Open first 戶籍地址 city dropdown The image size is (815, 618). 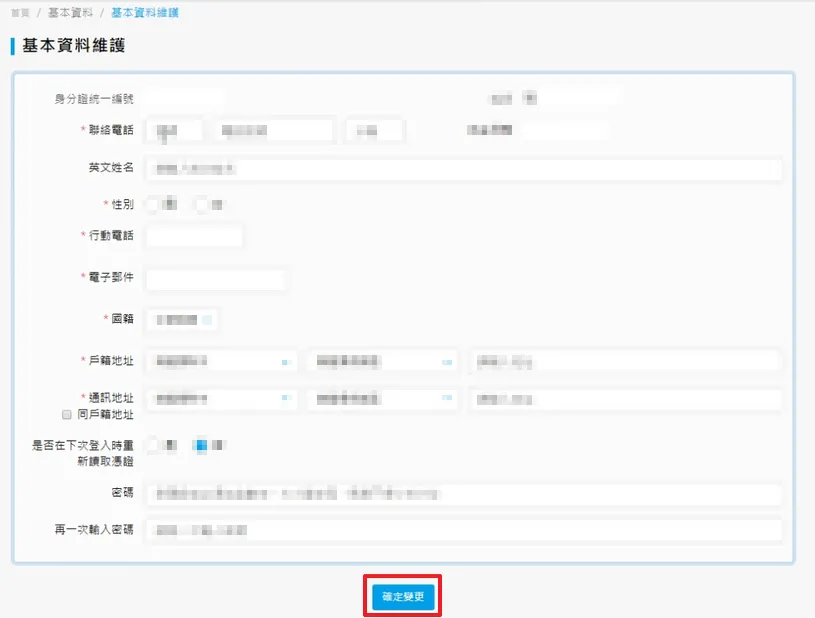click(222, 361)
